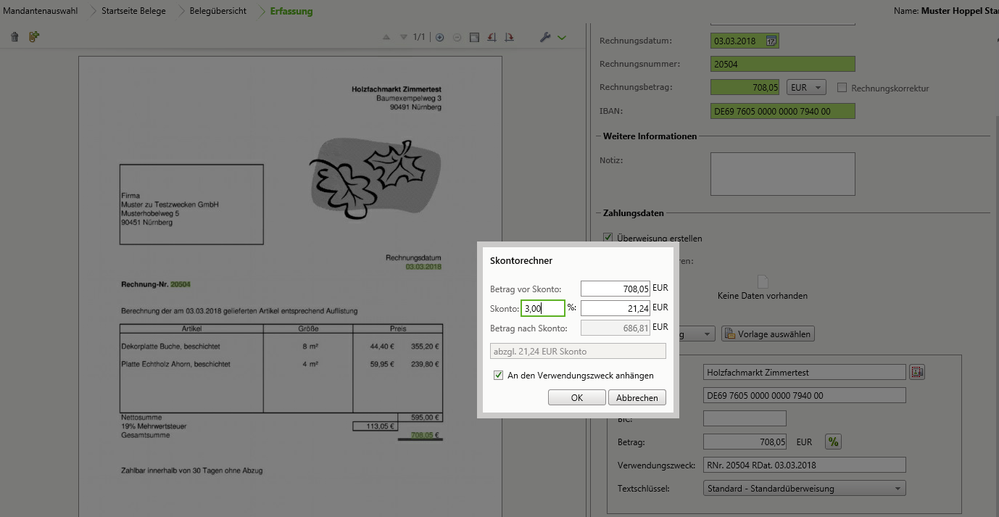Click 'Platte Echtholz Ahorn, beschichtet' invoice row
The width and height of the screenshot is (999, 517).
281,364
